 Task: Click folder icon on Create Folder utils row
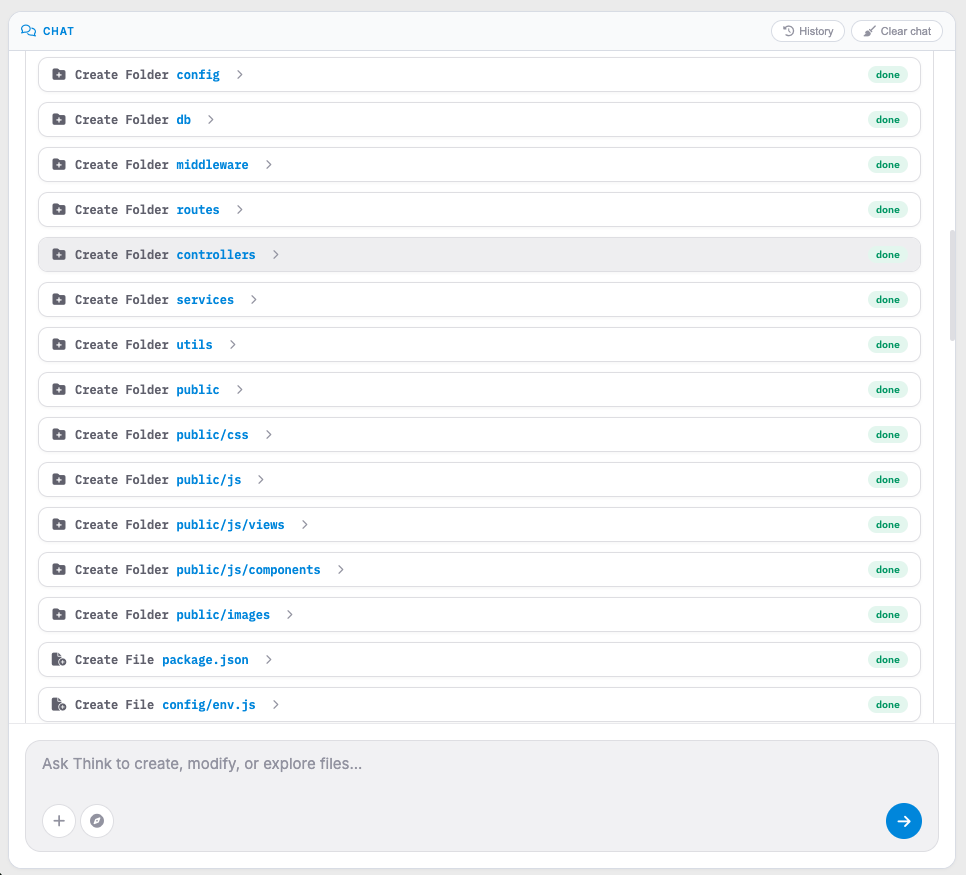(x=59, y=344)
